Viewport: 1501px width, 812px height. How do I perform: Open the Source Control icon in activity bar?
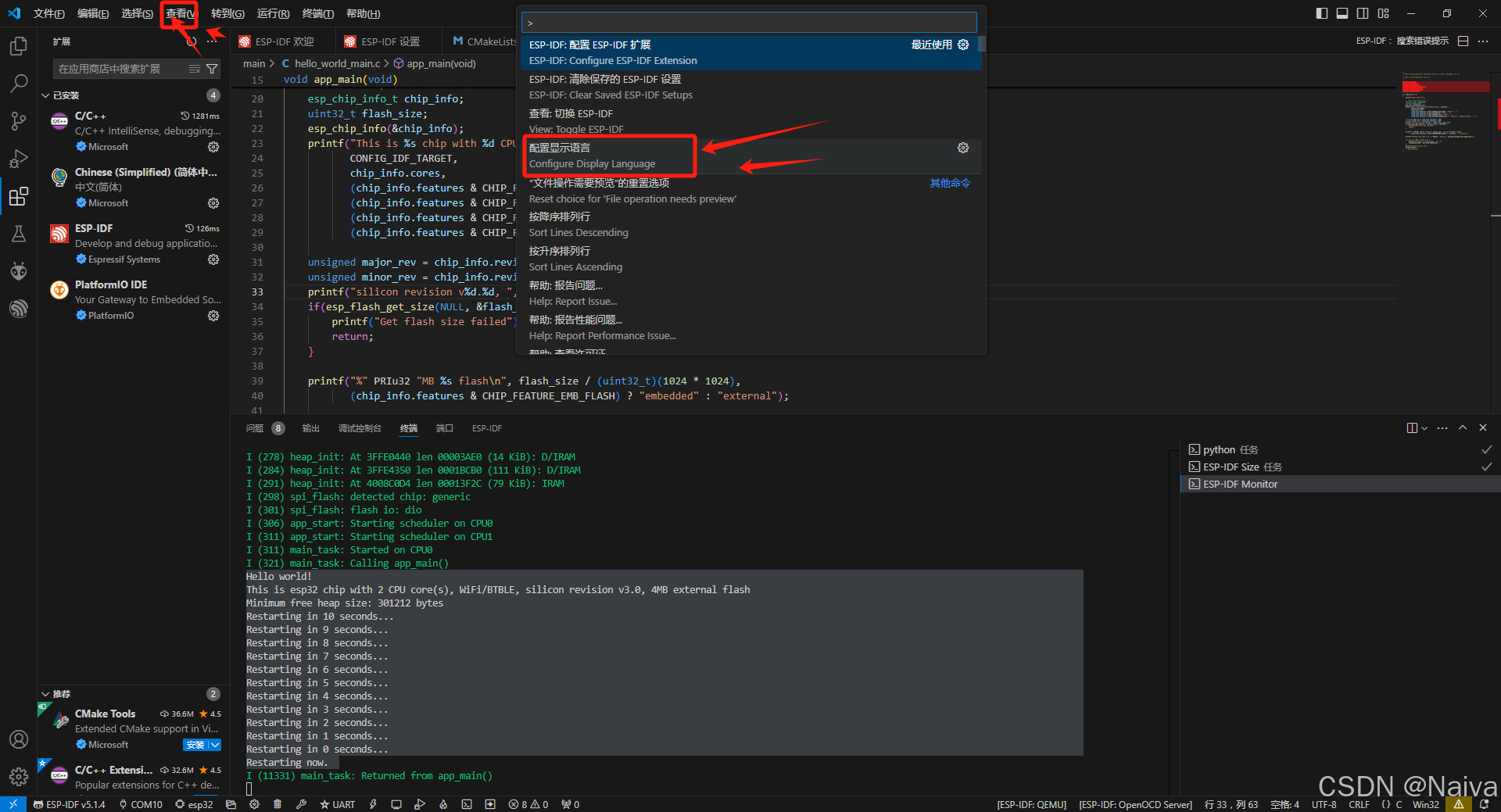19,121
